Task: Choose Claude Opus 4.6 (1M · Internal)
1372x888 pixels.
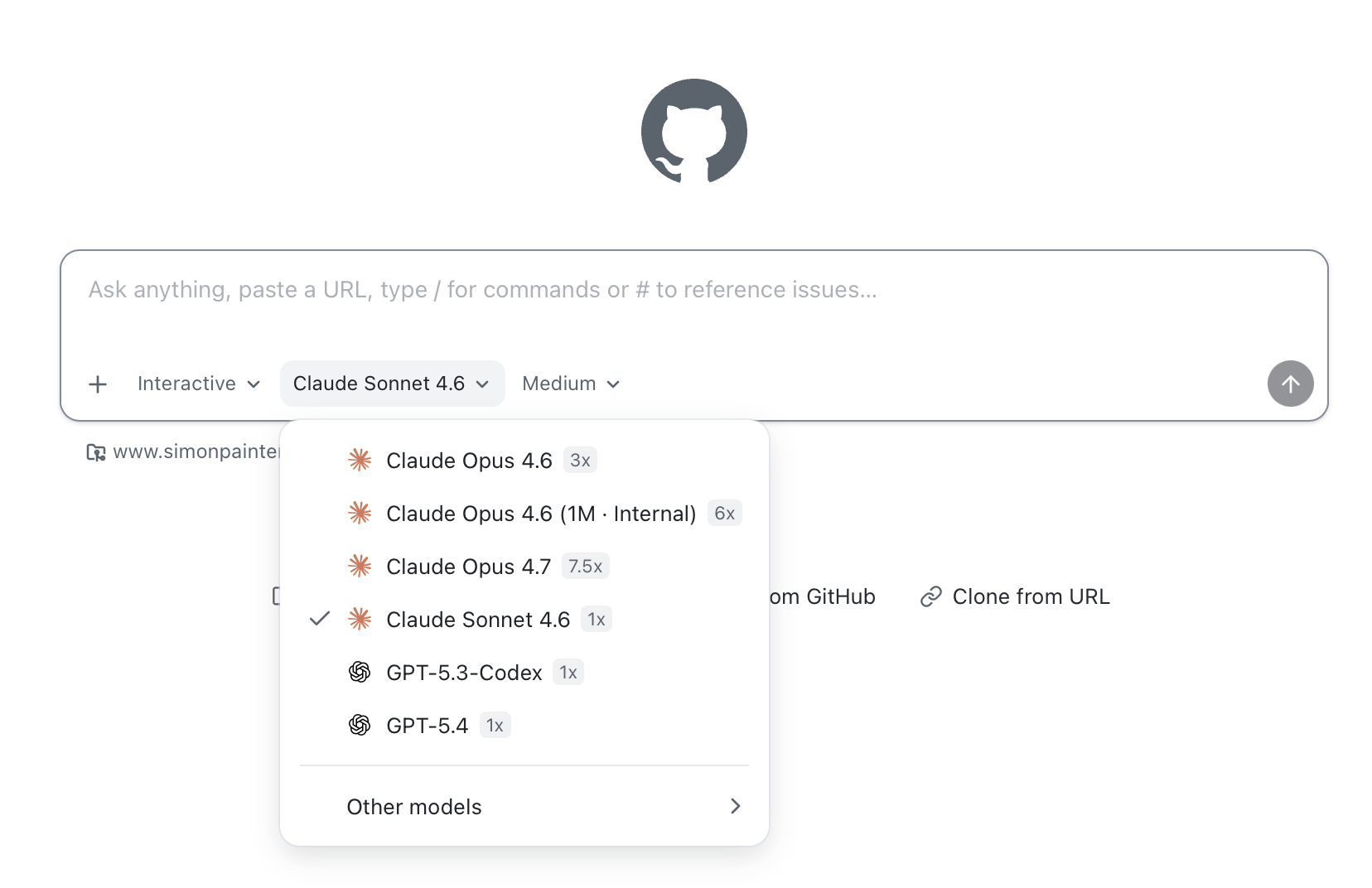Action: pyautogui.click(x=524, y=513)
